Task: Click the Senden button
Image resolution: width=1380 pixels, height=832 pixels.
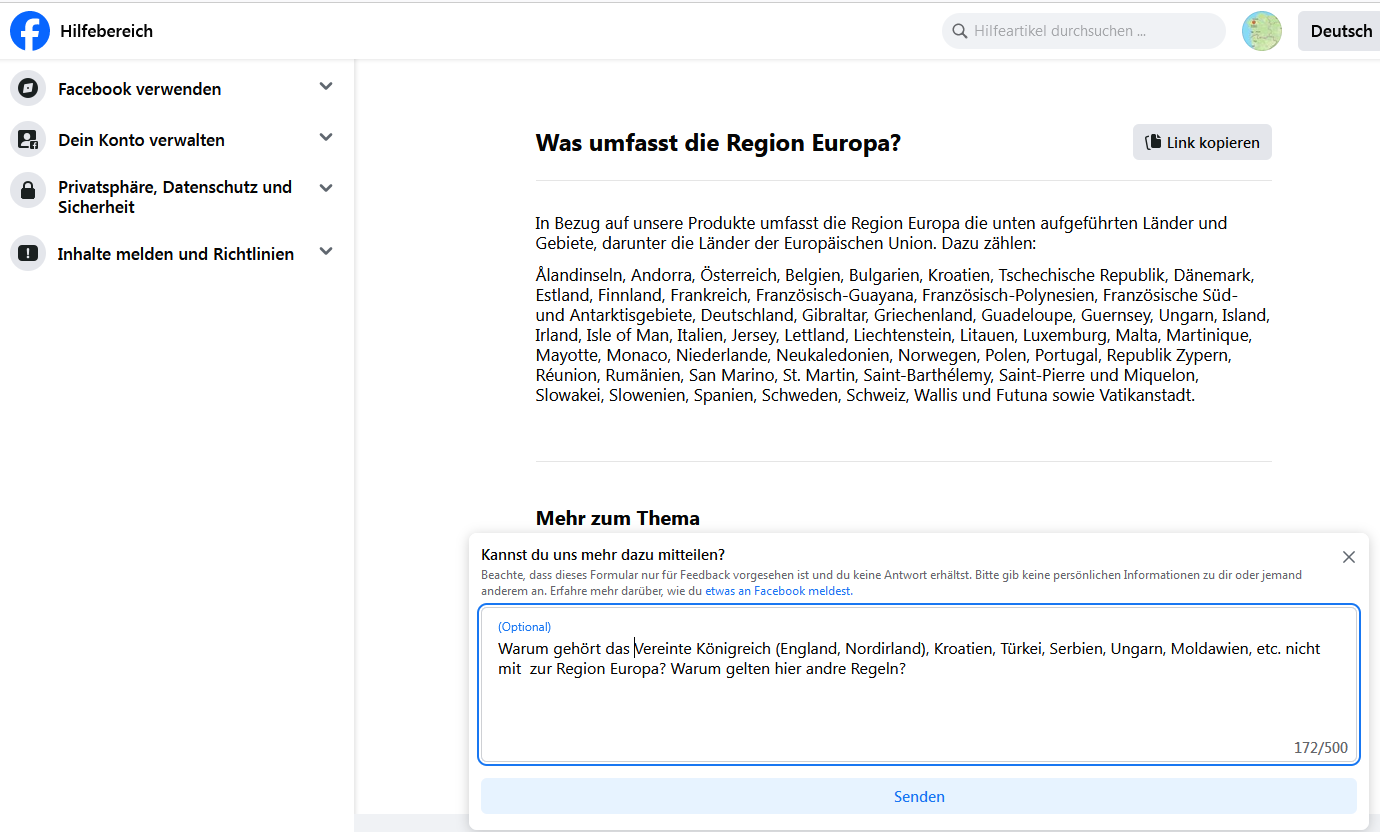Action: [x=918, y=796]
